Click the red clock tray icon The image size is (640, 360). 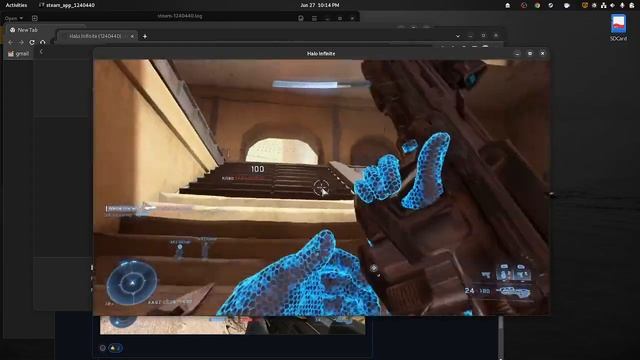tap(524, 5)
